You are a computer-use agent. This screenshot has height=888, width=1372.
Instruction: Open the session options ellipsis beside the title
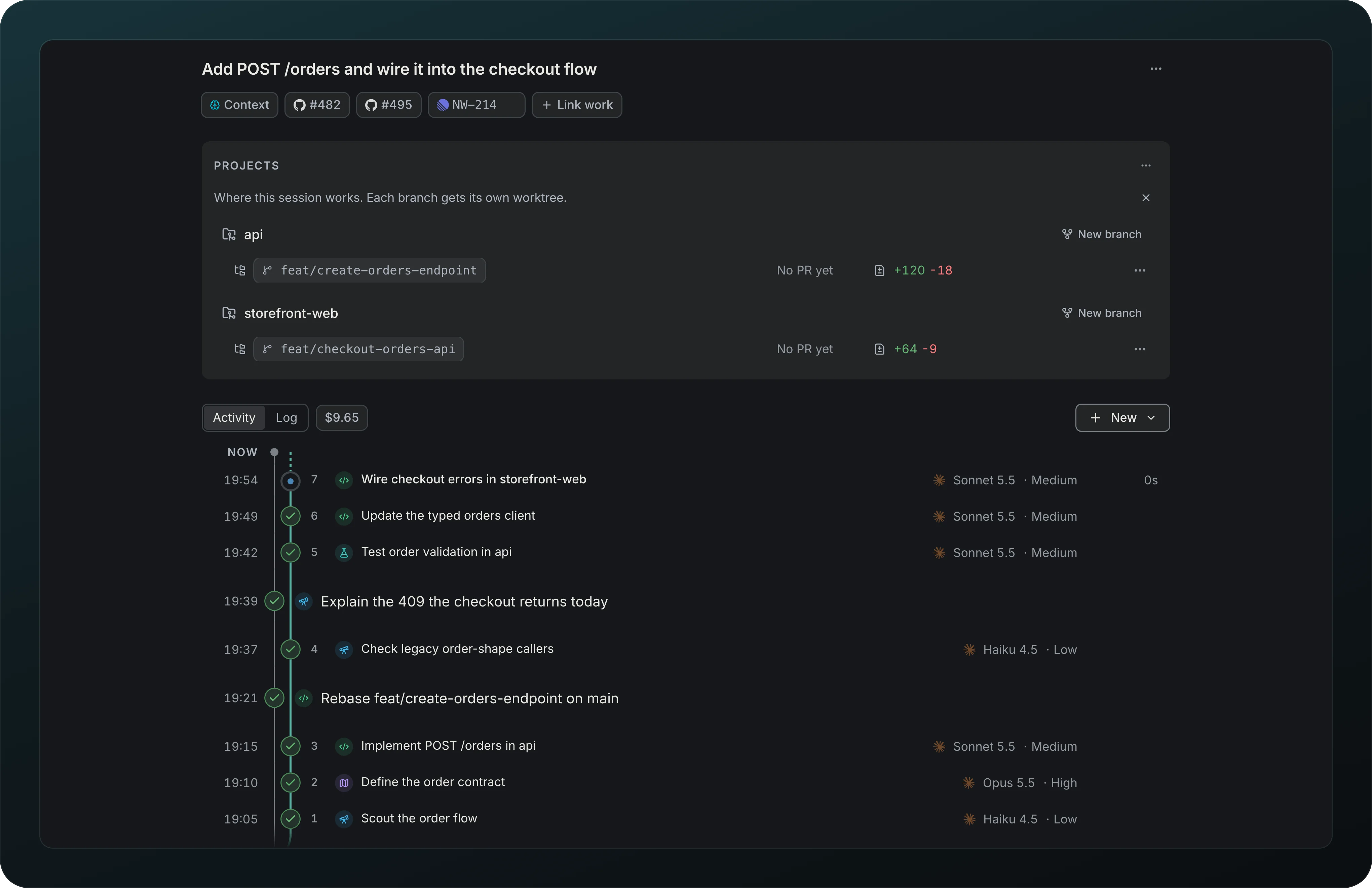[x=1156, y=69]
